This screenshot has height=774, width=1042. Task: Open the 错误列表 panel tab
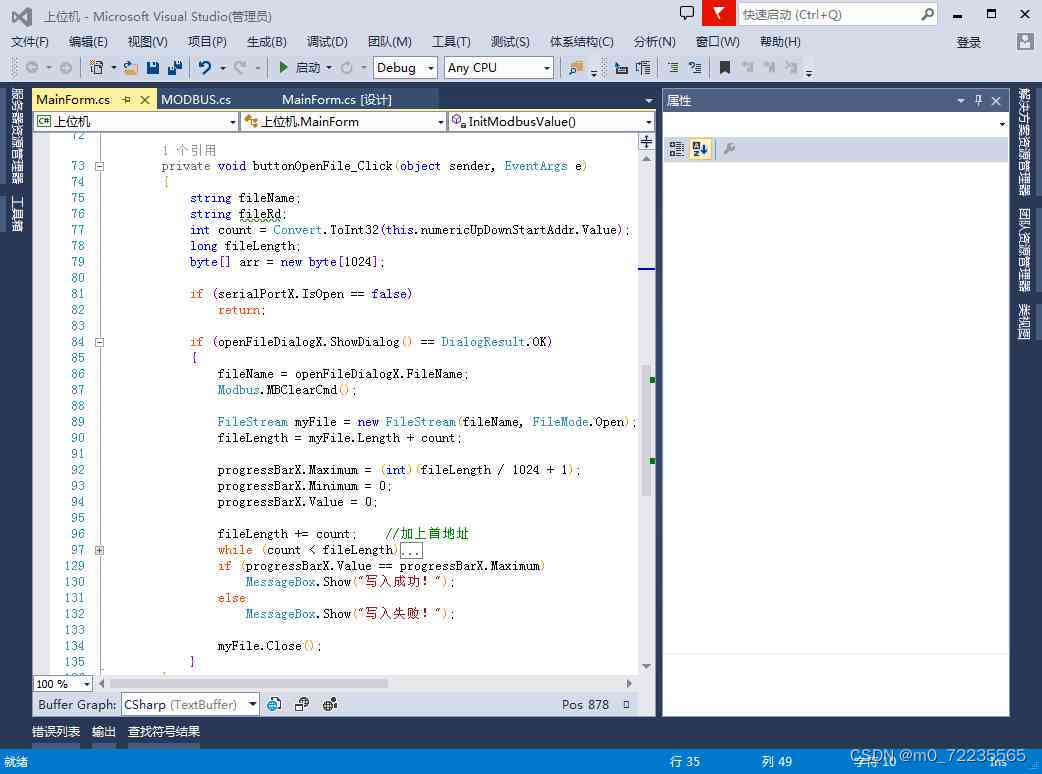point(56,731)
